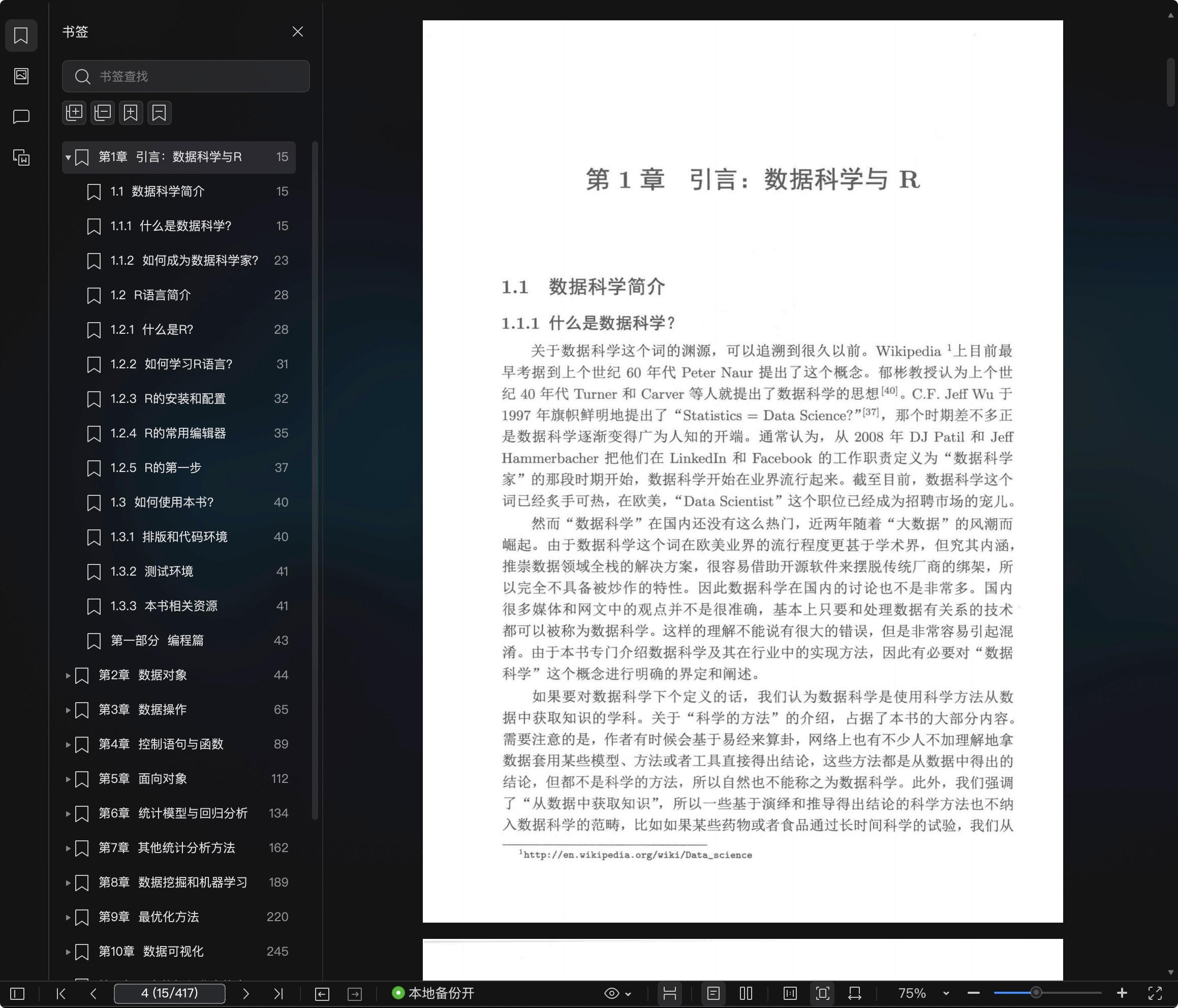Open the eye view mode dropdown

tap(617, 993)
